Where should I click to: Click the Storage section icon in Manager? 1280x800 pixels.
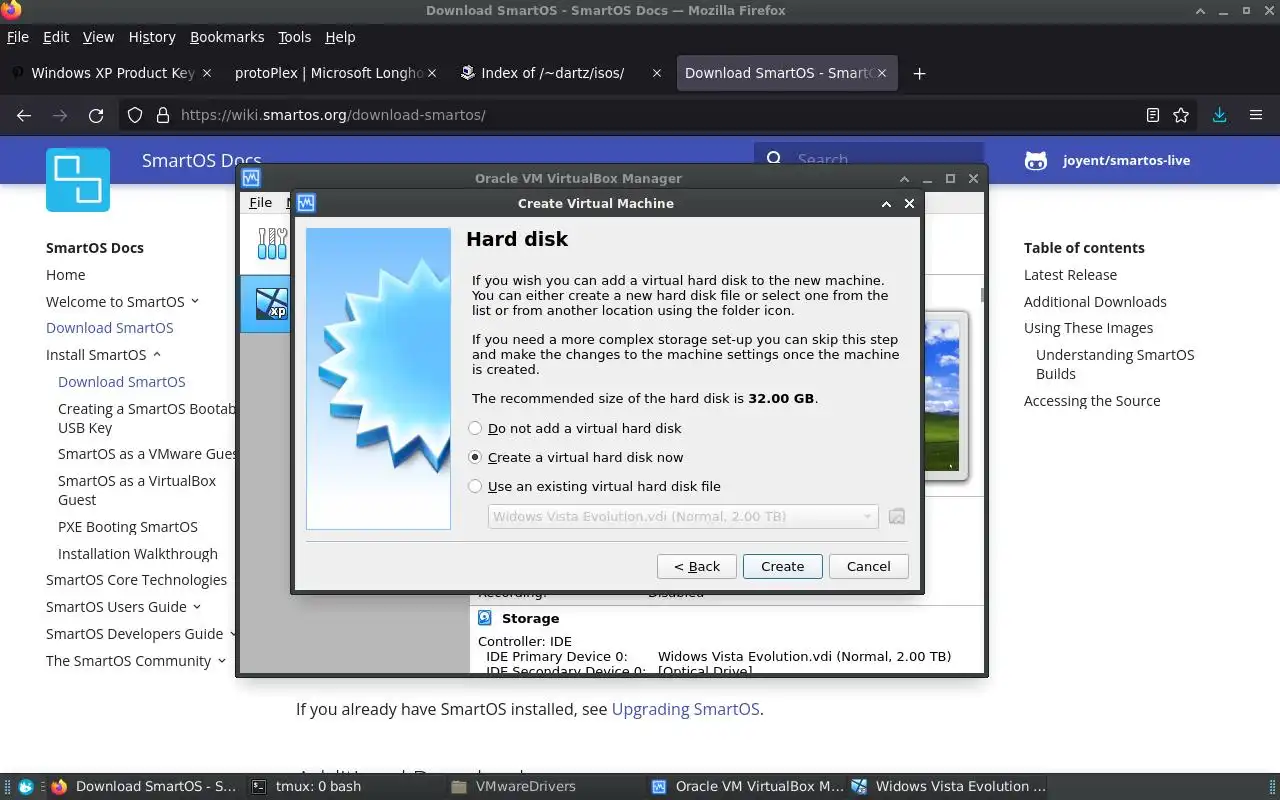[x=485, y=618]
